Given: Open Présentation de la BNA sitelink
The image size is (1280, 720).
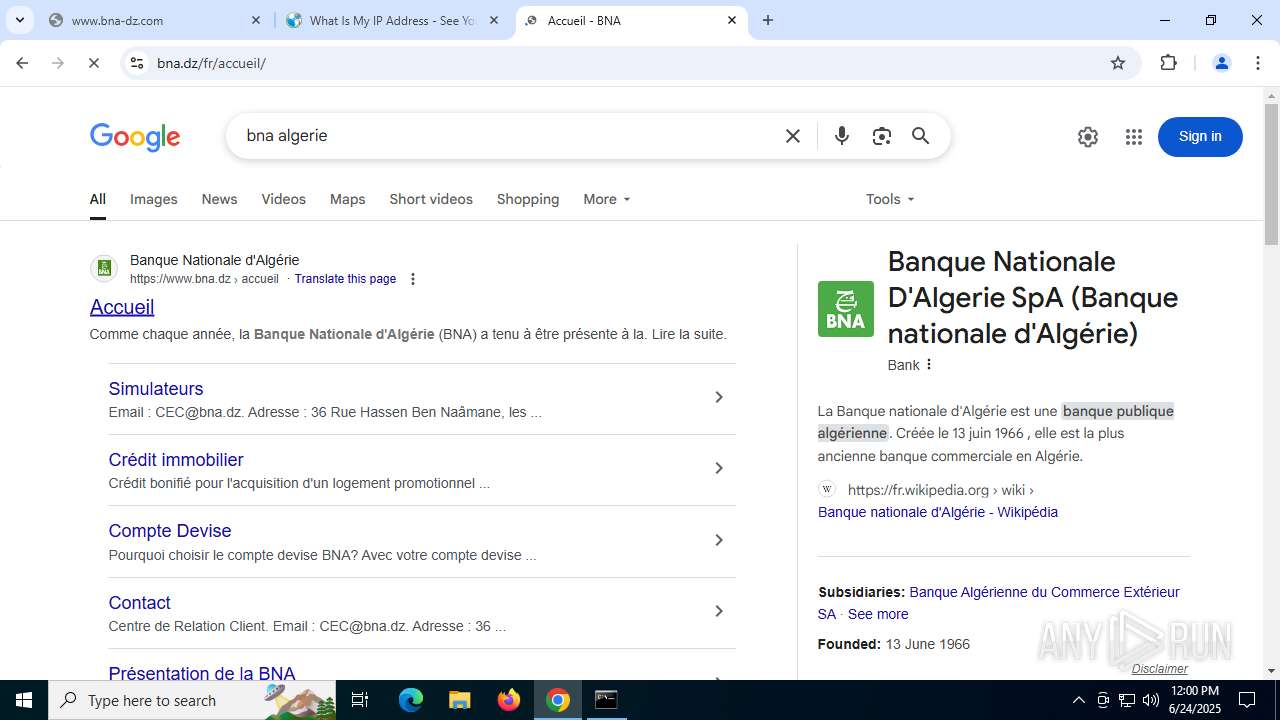Looking at the screenshot, I should 202,673.
